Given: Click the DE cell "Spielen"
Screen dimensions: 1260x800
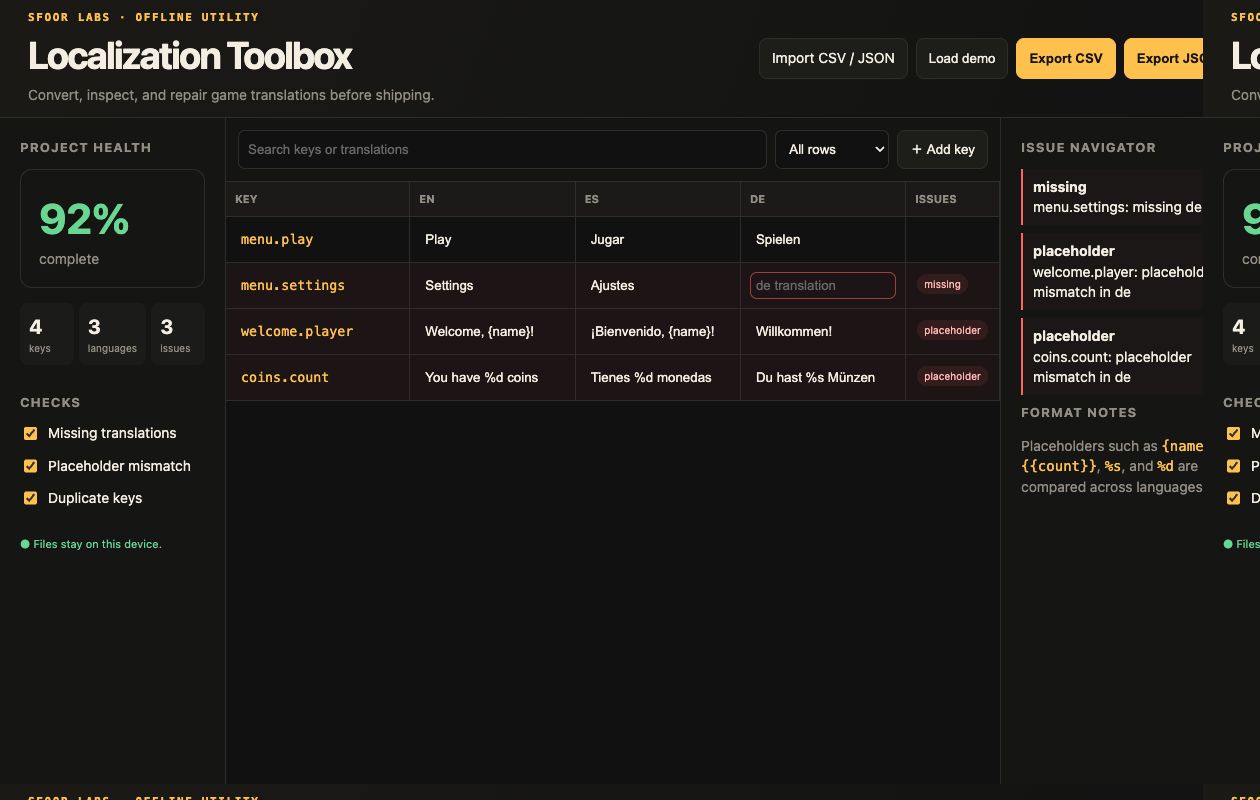Looking at the screenshot, I should [823, 239].
